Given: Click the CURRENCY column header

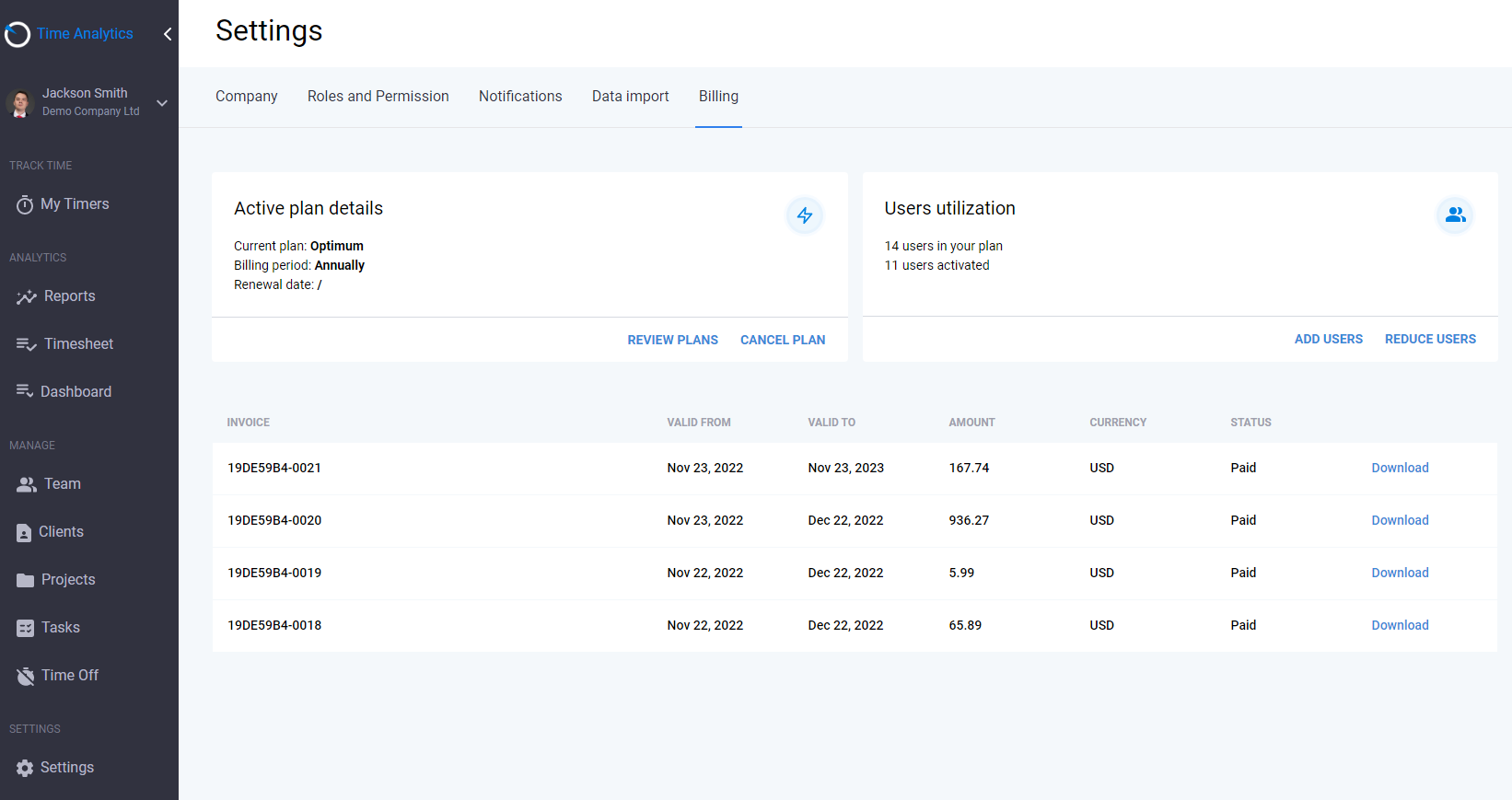Looking at the screenshot, I should tap(1118, 423).
